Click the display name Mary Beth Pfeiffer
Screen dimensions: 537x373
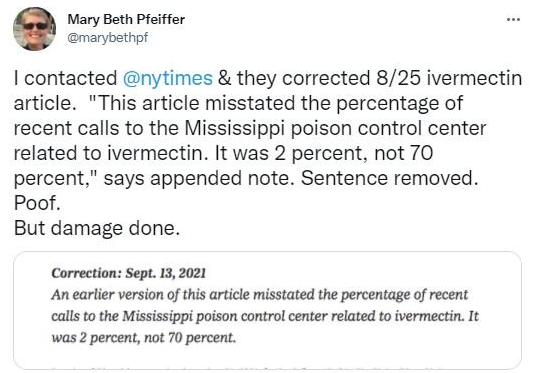pos(126,19)
